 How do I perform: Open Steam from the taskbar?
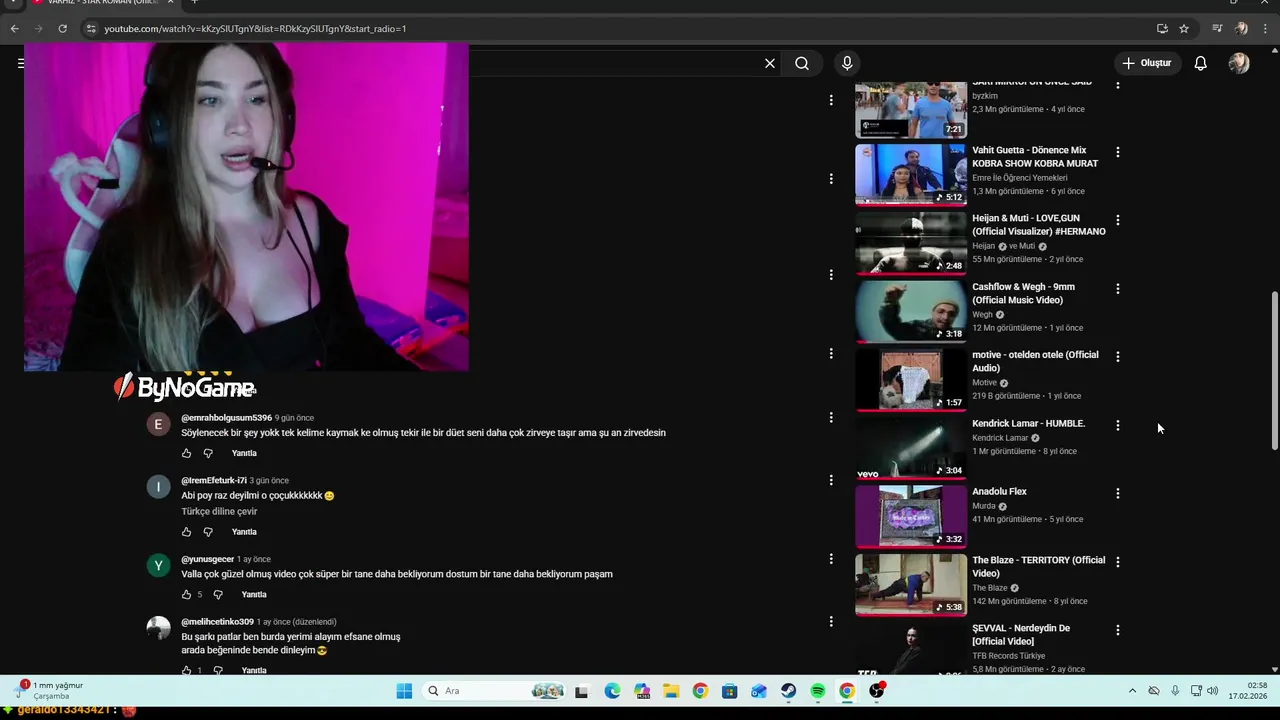[788, 691]
